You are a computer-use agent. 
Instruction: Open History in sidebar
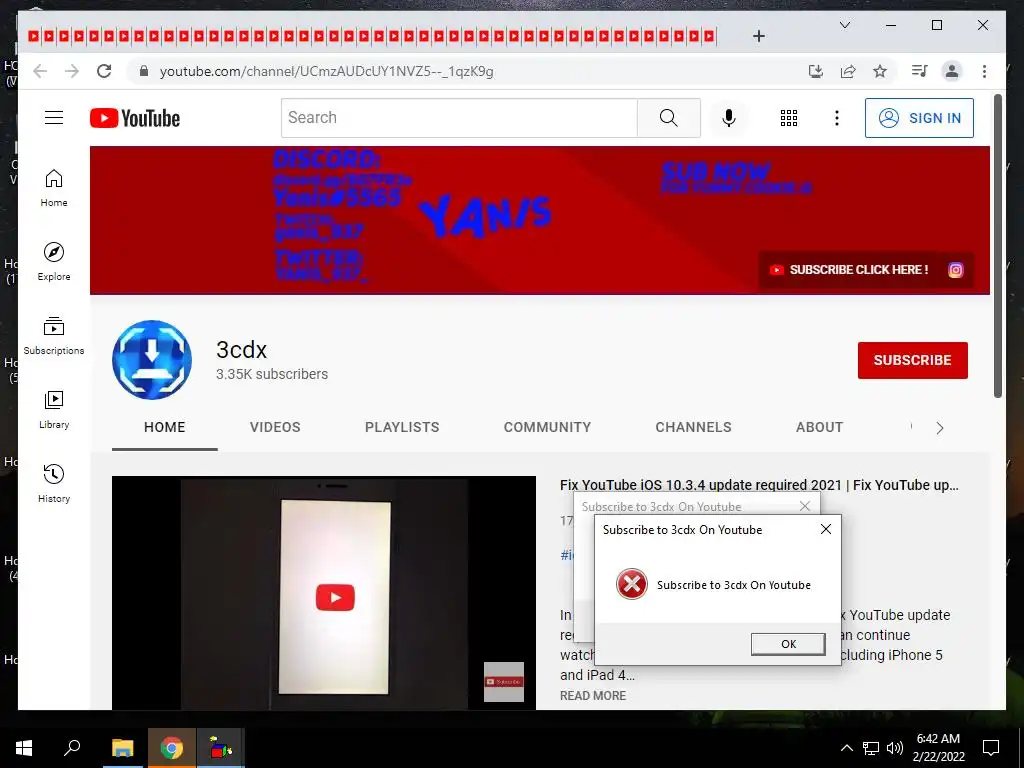(54, 484)
